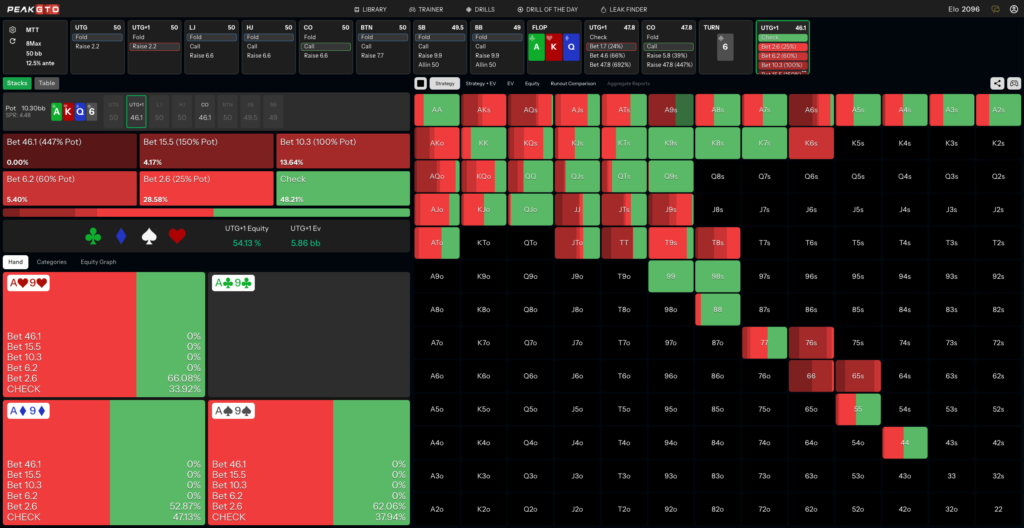Click the turn 6 card
The image size is (1024, 528).
pos(724,47)
